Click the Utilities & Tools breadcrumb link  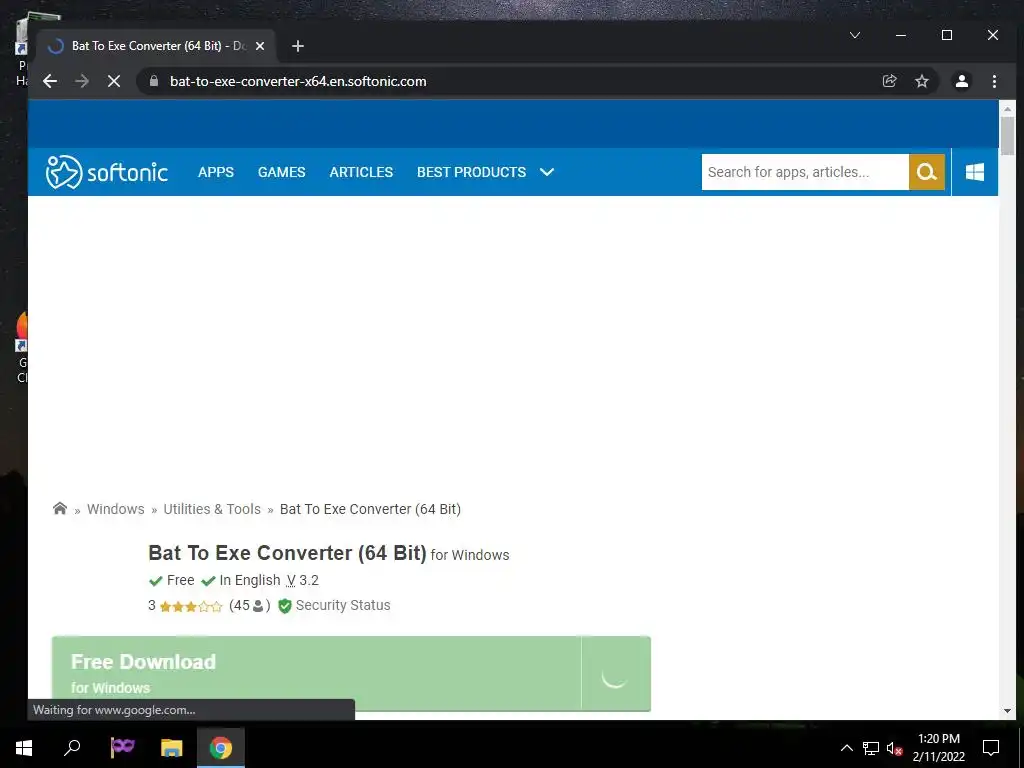pos(212,509)
